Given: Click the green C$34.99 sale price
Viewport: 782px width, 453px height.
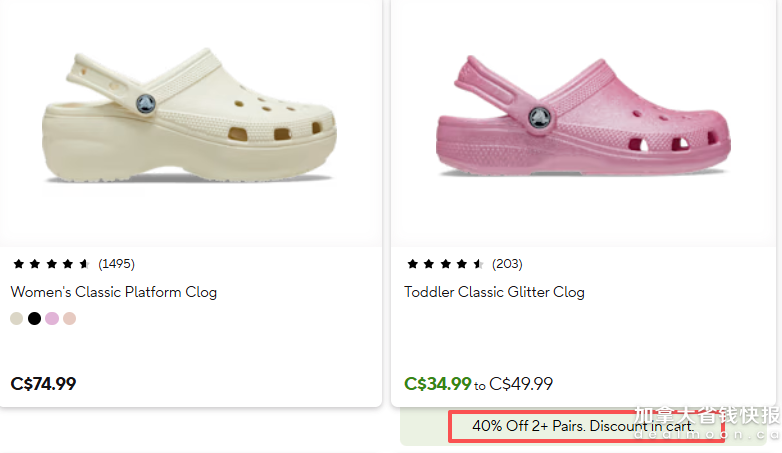Looking at the screenshot, I should click(x=437, y=383).
